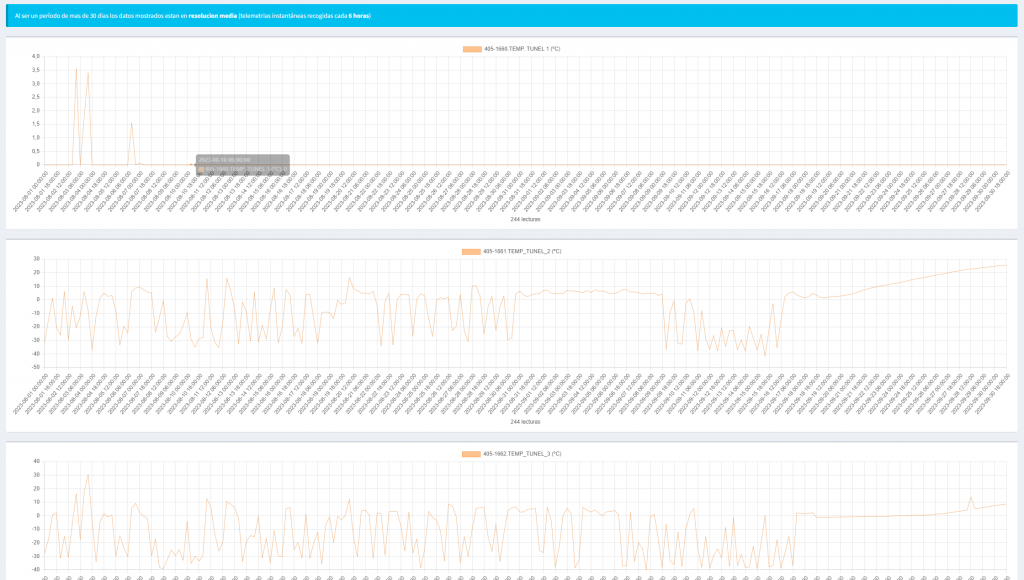Viewport: 1024px width, 580px height.
Task: Click the orange legend swatch for TEMP_TUNEL_3
Action: (x=472, y=454)
